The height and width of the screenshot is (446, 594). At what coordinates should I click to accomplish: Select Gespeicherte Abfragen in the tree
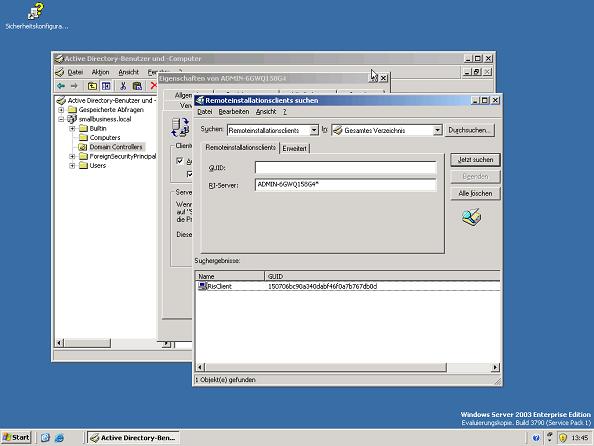click(x=111, y=110)
